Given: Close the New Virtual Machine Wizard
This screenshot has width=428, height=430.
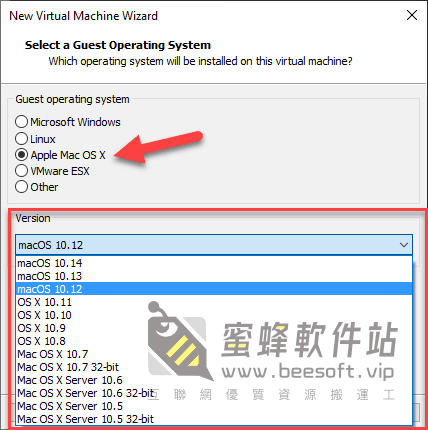Looking at the screenshot, I should pyautogui.click(x=412, y=15).
